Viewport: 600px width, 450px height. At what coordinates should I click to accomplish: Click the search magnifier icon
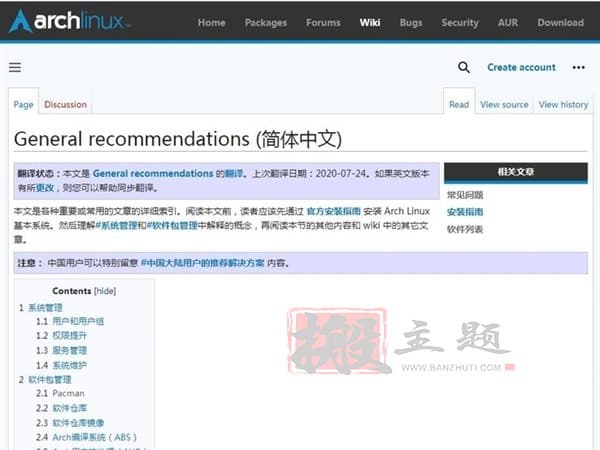tap(464, 67)
